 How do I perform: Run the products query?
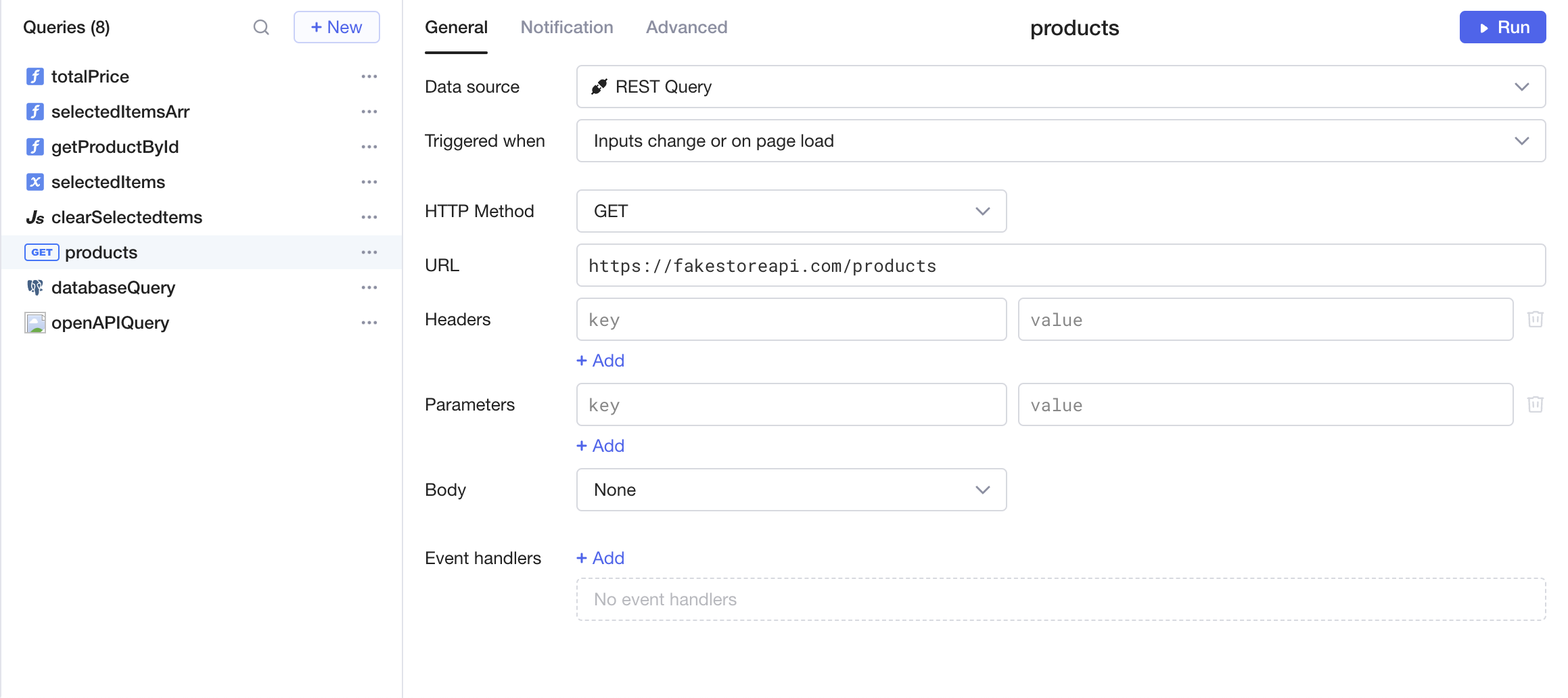click(x=1502, y=27)
